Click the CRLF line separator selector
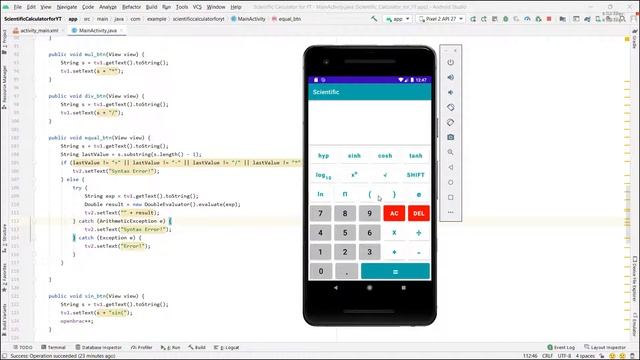Screen dimensions: 640x360 (547, 356)
